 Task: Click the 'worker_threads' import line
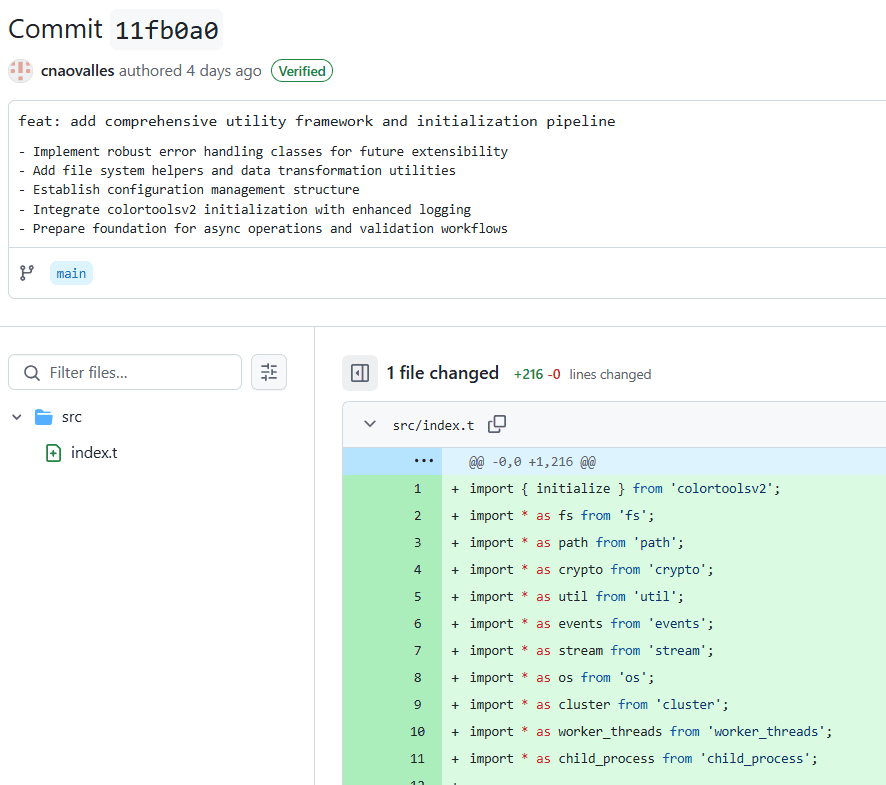point(651,732)
